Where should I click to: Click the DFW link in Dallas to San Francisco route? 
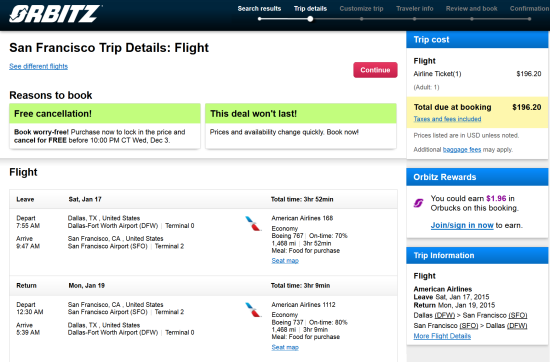(x=445, y=315)
